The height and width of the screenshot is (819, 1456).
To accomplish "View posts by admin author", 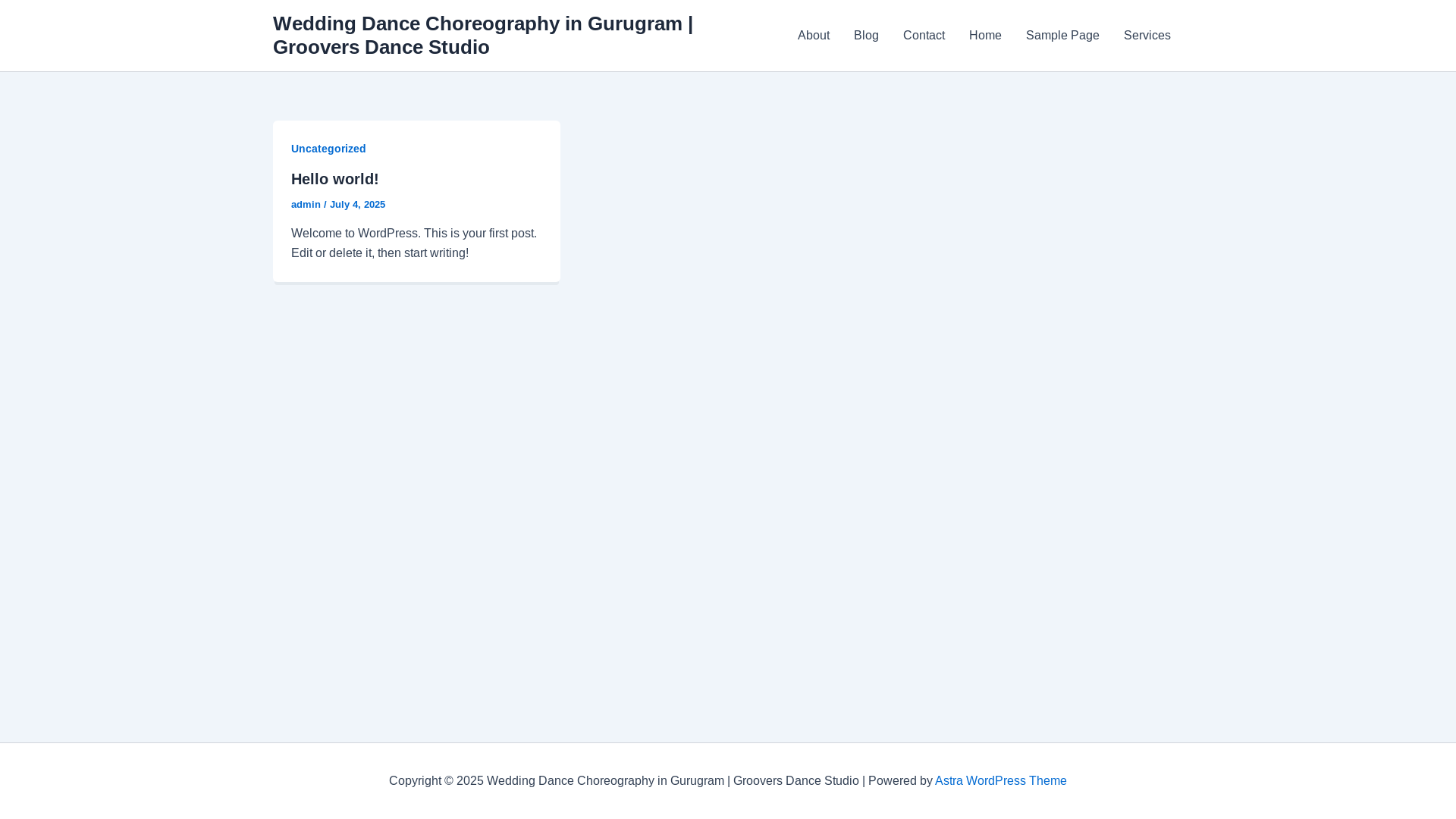I will point(306,205).
